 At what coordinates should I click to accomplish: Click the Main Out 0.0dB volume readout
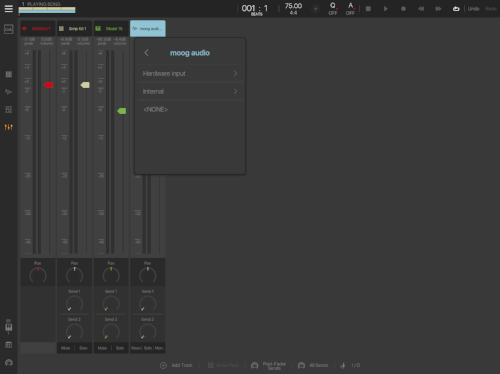point(47,41)
